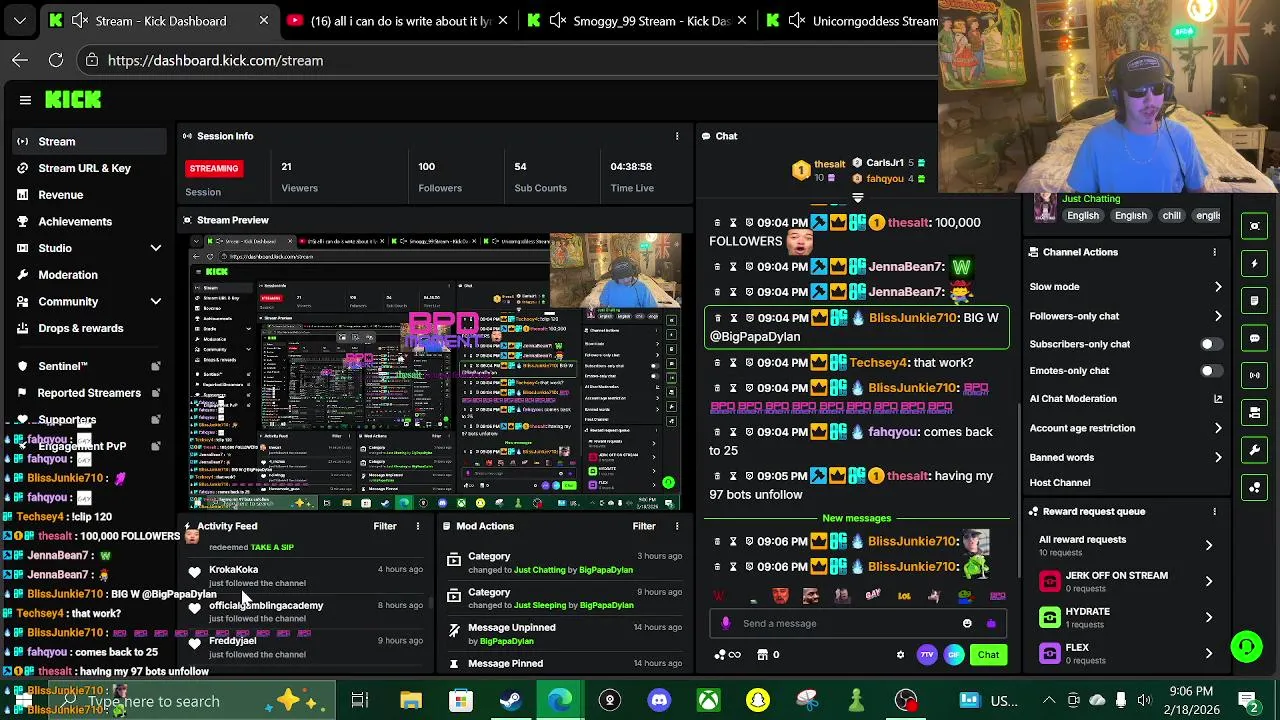Open Channel Actions three-dot menu
This screenshot has height=720, width=1280.
pyautogui.click(x=1214, y=252)
